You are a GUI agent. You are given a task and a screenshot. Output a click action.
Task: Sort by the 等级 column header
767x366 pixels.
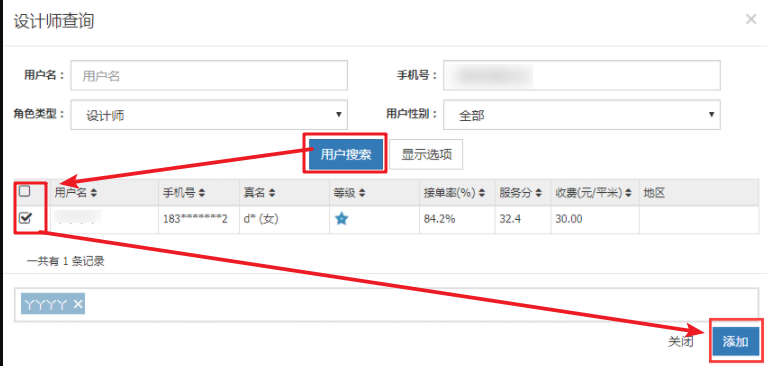349,193
